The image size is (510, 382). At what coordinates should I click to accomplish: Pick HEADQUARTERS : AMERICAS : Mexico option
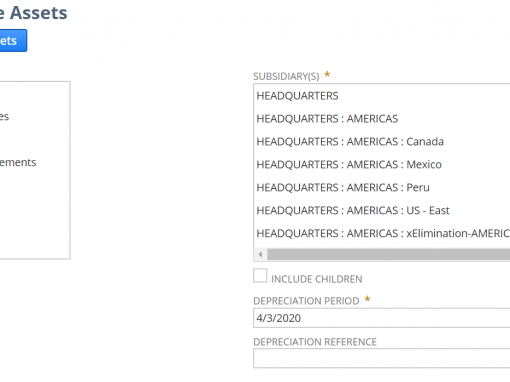(382, 164)
